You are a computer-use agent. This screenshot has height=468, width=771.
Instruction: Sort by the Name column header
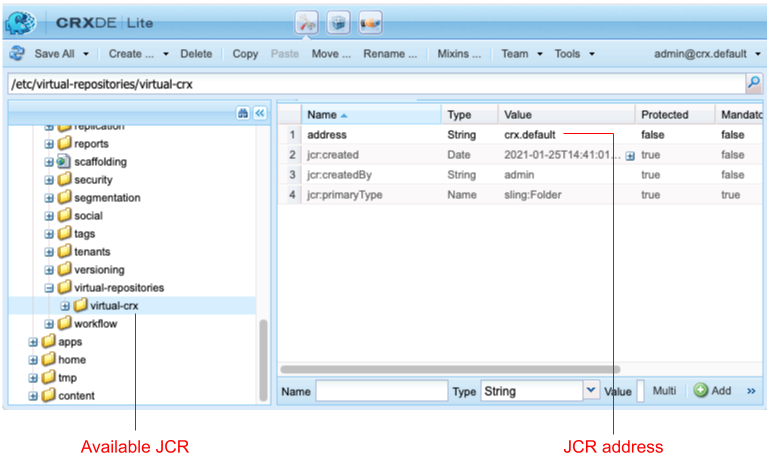pyautogui.click(x=371, y=115)
